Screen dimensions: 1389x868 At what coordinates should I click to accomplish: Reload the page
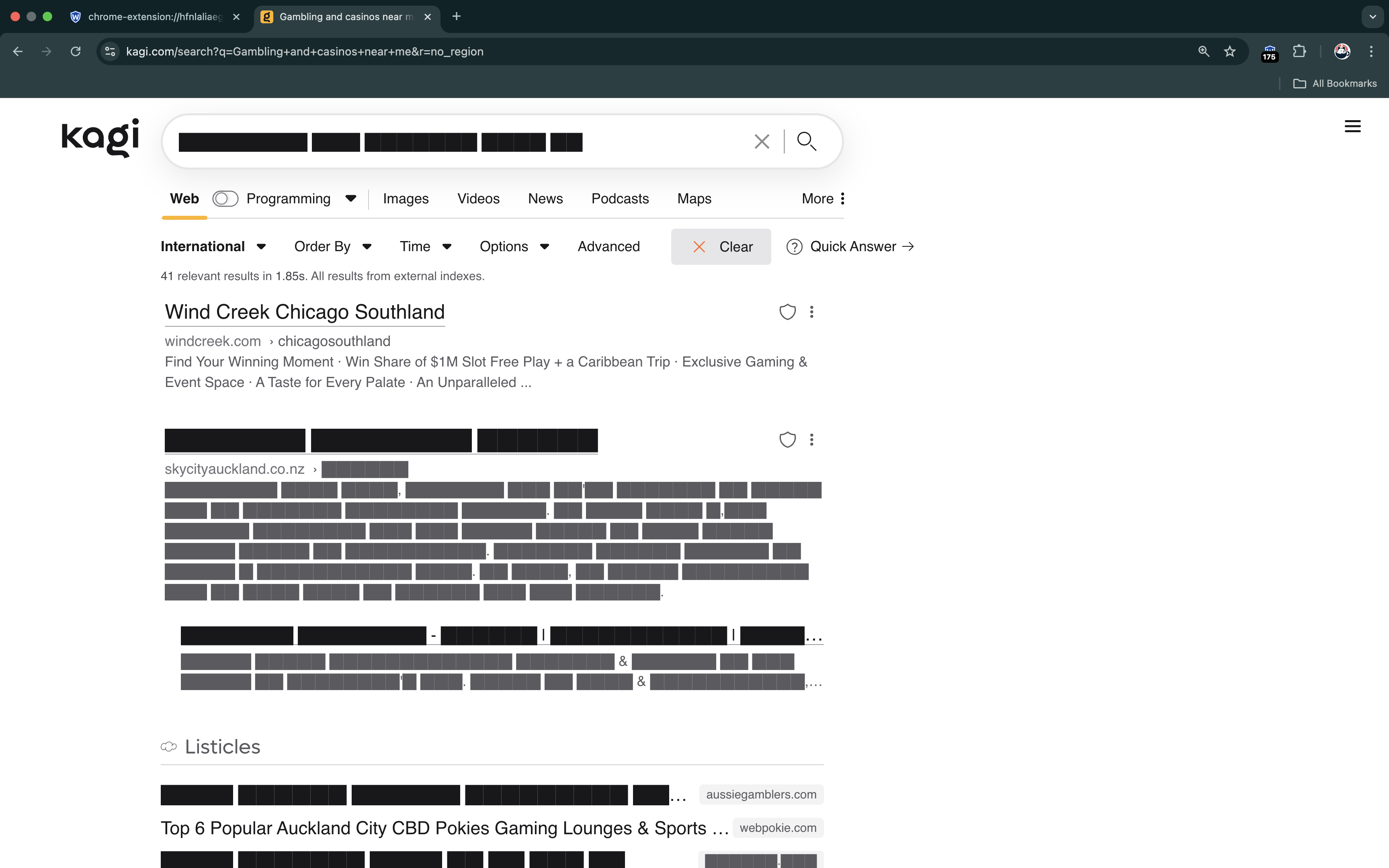pyautogui.click(x=75, y=52)
